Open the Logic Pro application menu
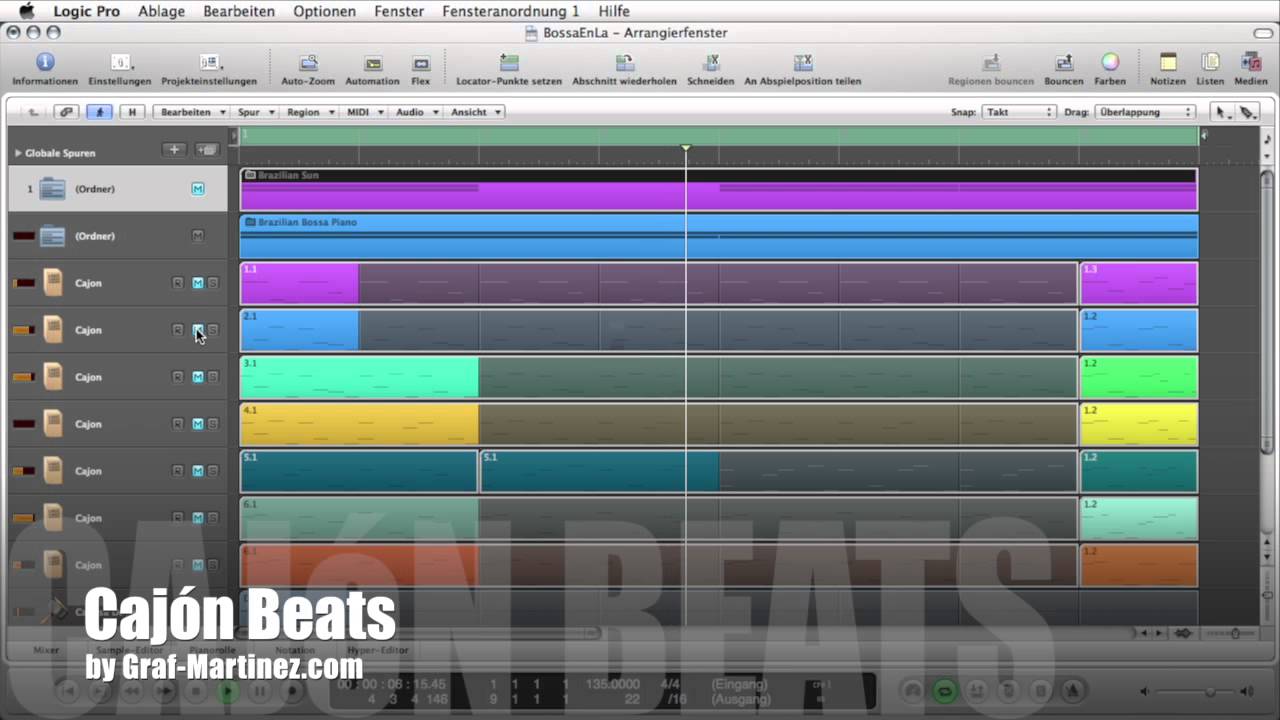The height and width of the screenshot is (720, 1280). [87, 11]
